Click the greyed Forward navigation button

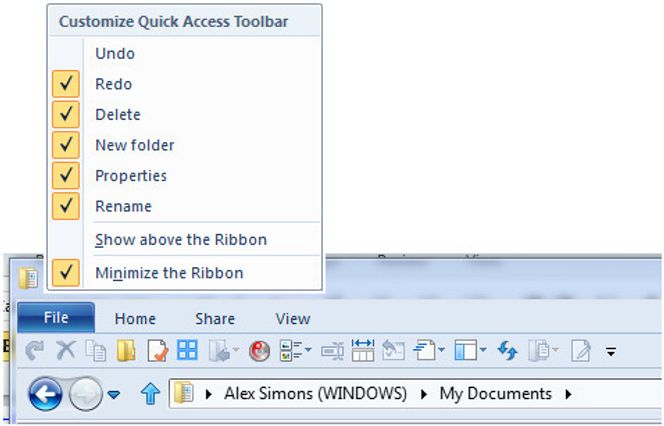(x=86, y=394)
